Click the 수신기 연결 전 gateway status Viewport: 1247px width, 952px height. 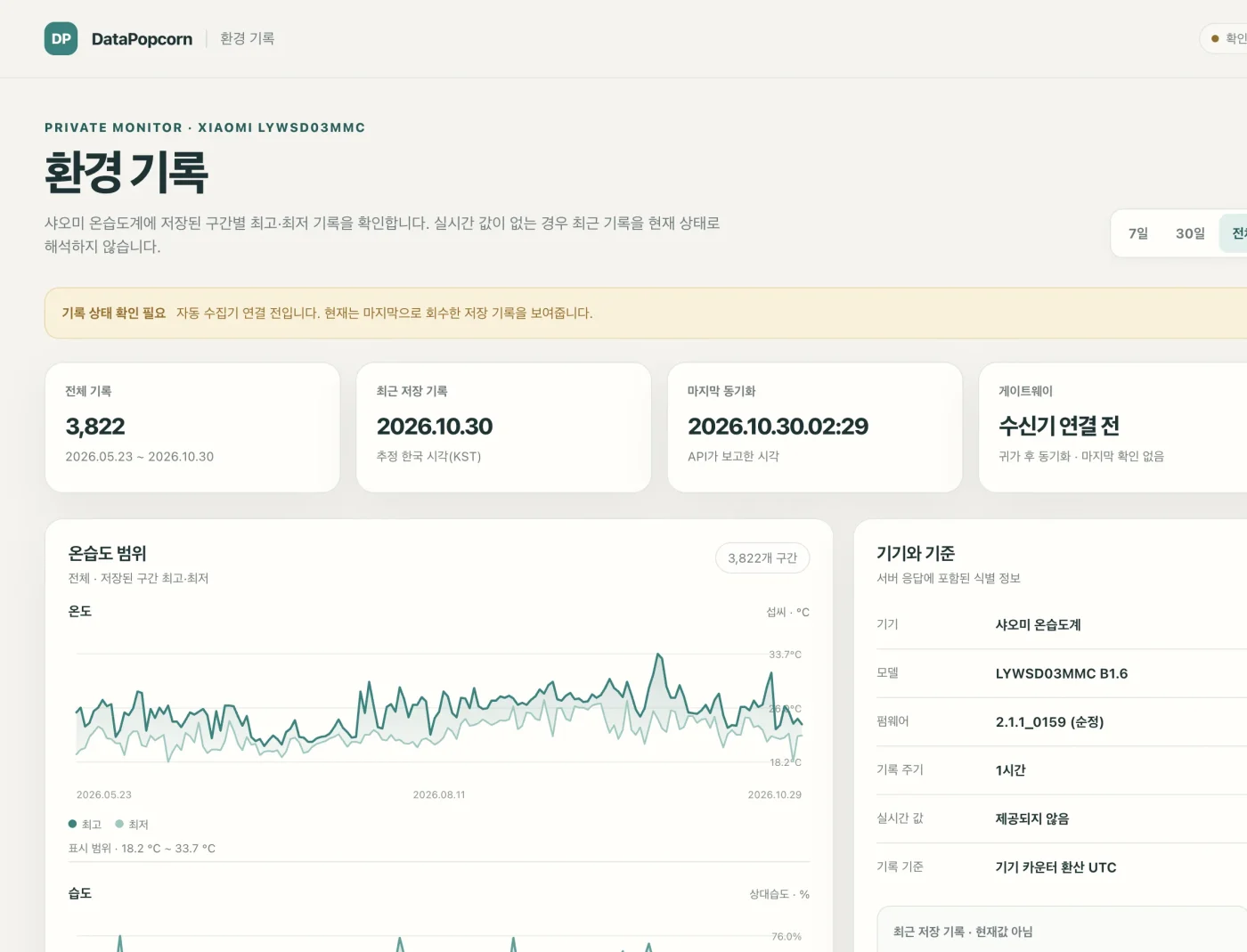coord(1059,427)
